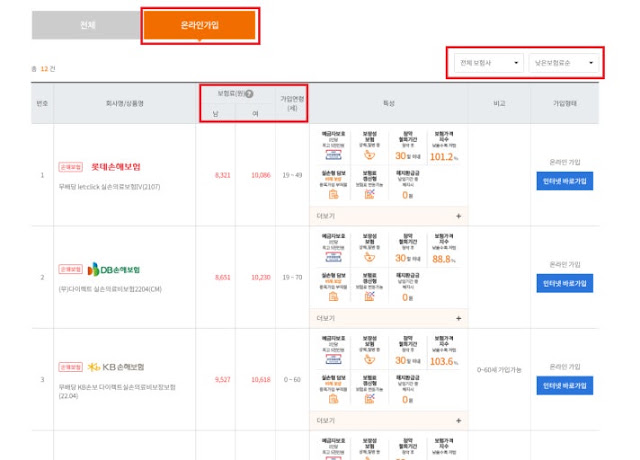The width and height of the screenshot is (640, 460).
Task: Expand 더보기 for DB손해보험 row
Action: 389,318
